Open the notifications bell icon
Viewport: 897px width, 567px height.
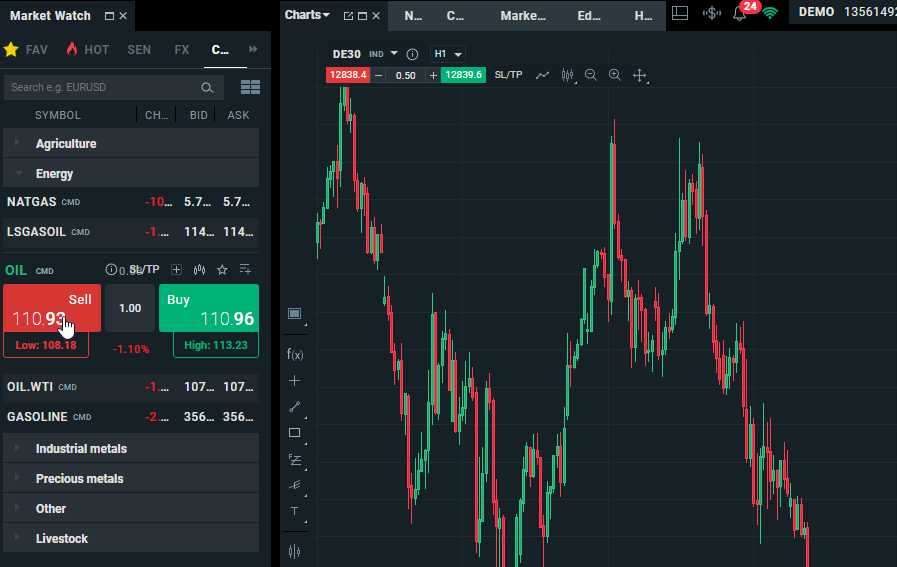pyautogui.click(x=740, y=13)
